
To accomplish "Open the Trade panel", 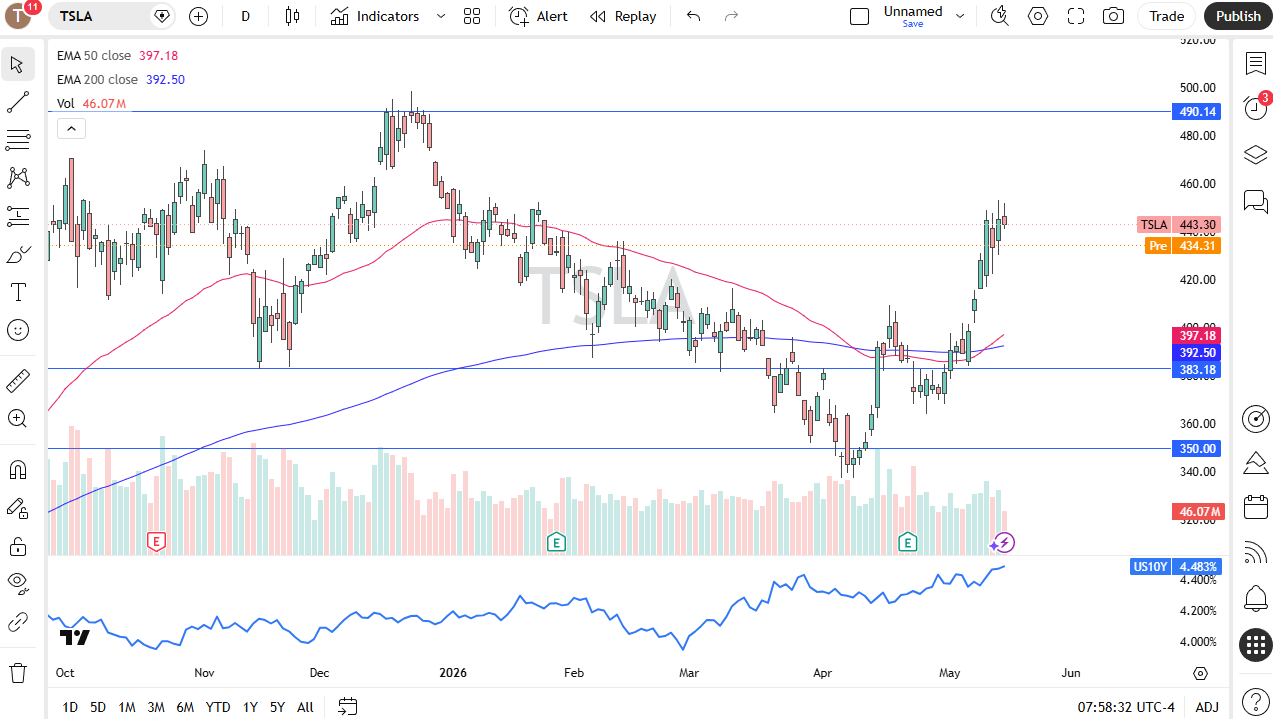I will 1166,16.
